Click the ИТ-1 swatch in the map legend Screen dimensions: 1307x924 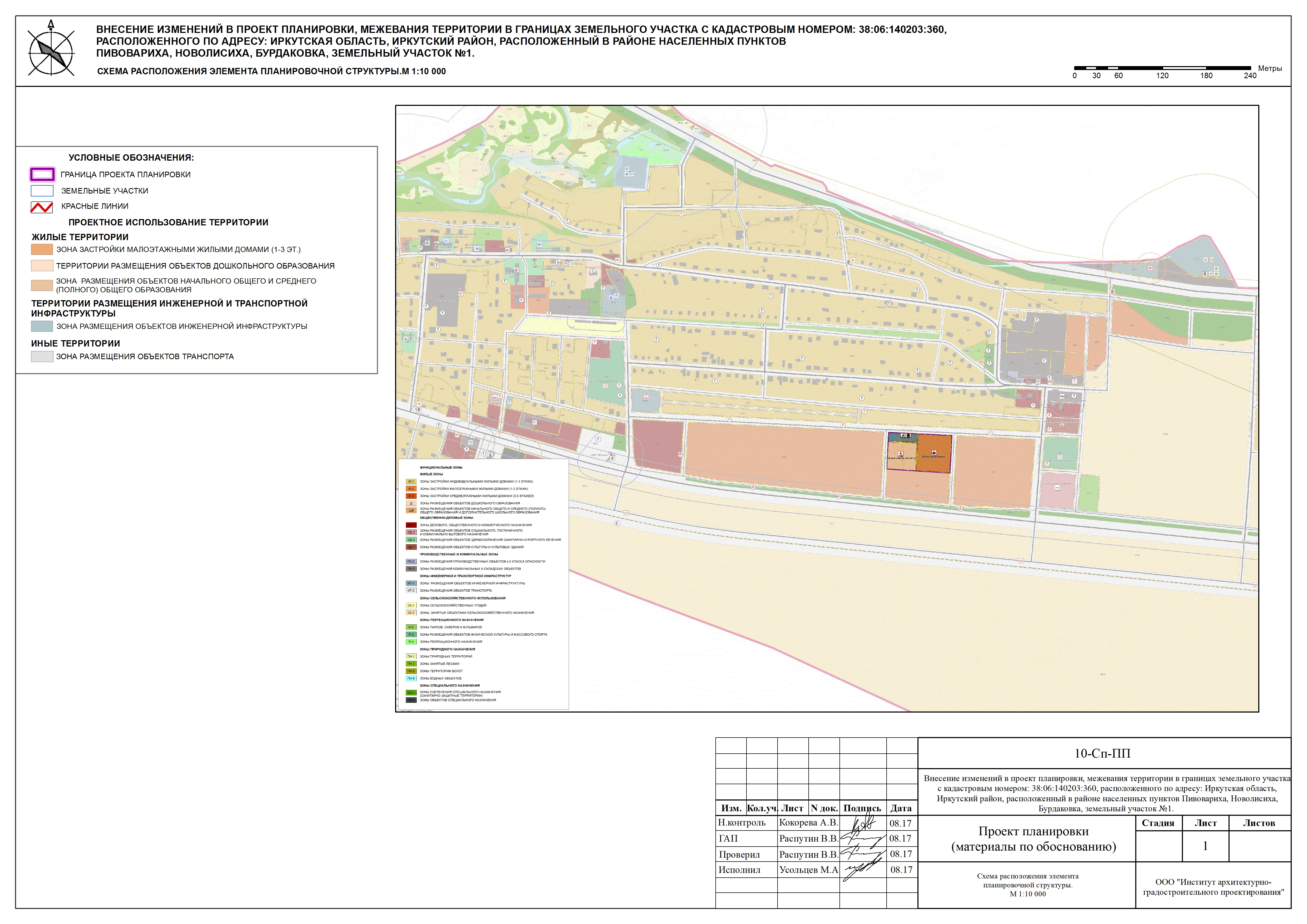click(x=411, y=583)
